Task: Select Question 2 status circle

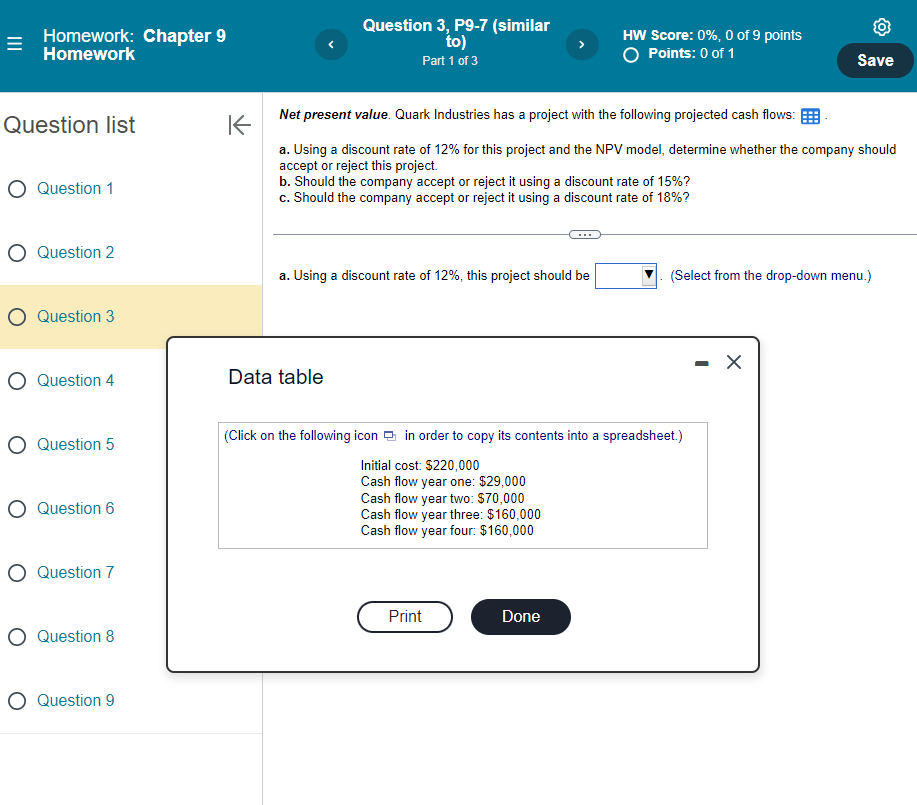Action: pos(17,253)
